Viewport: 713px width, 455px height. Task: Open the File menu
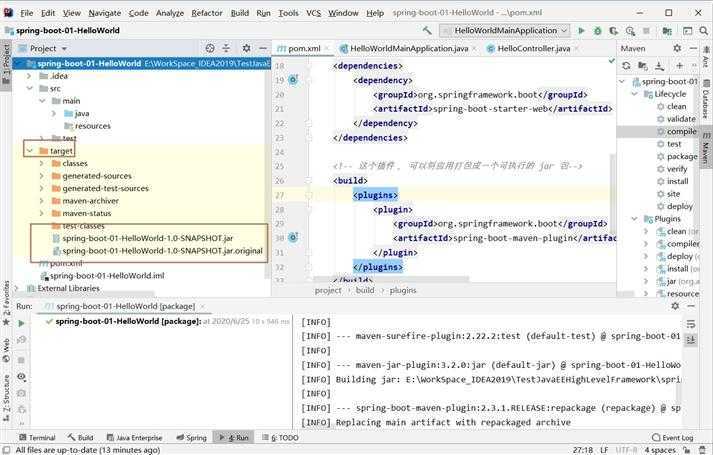[x=26, y=13]
